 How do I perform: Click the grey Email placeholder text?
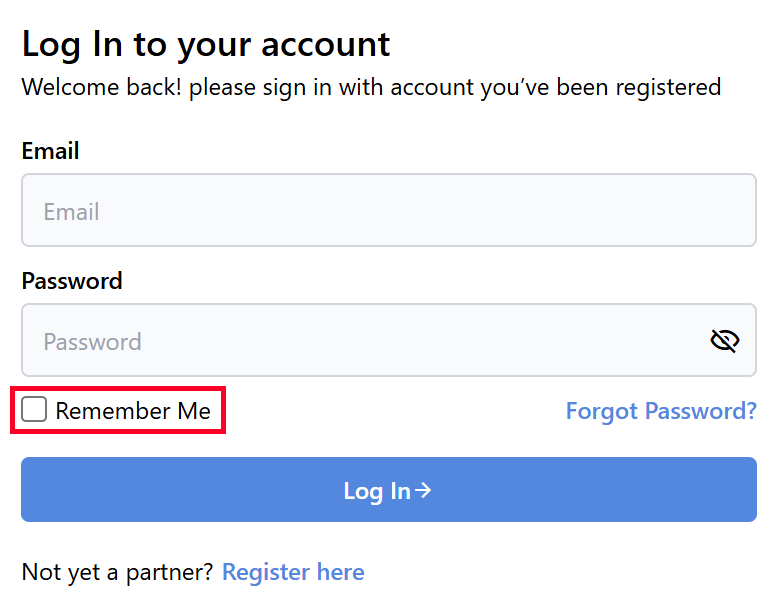[71, 212]
